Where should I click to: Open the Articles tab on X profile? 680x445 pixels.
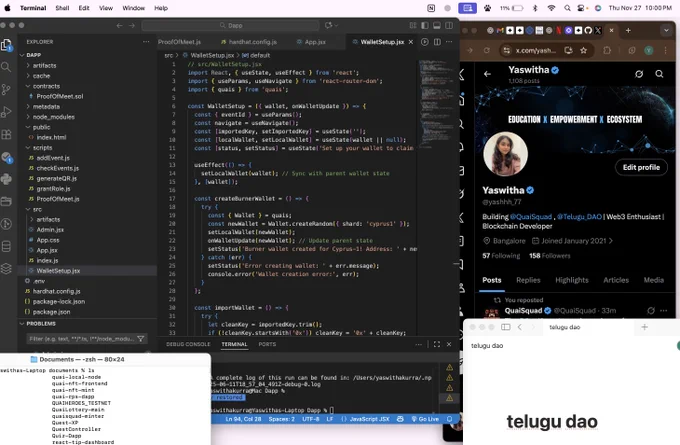[x=616, y=280]
